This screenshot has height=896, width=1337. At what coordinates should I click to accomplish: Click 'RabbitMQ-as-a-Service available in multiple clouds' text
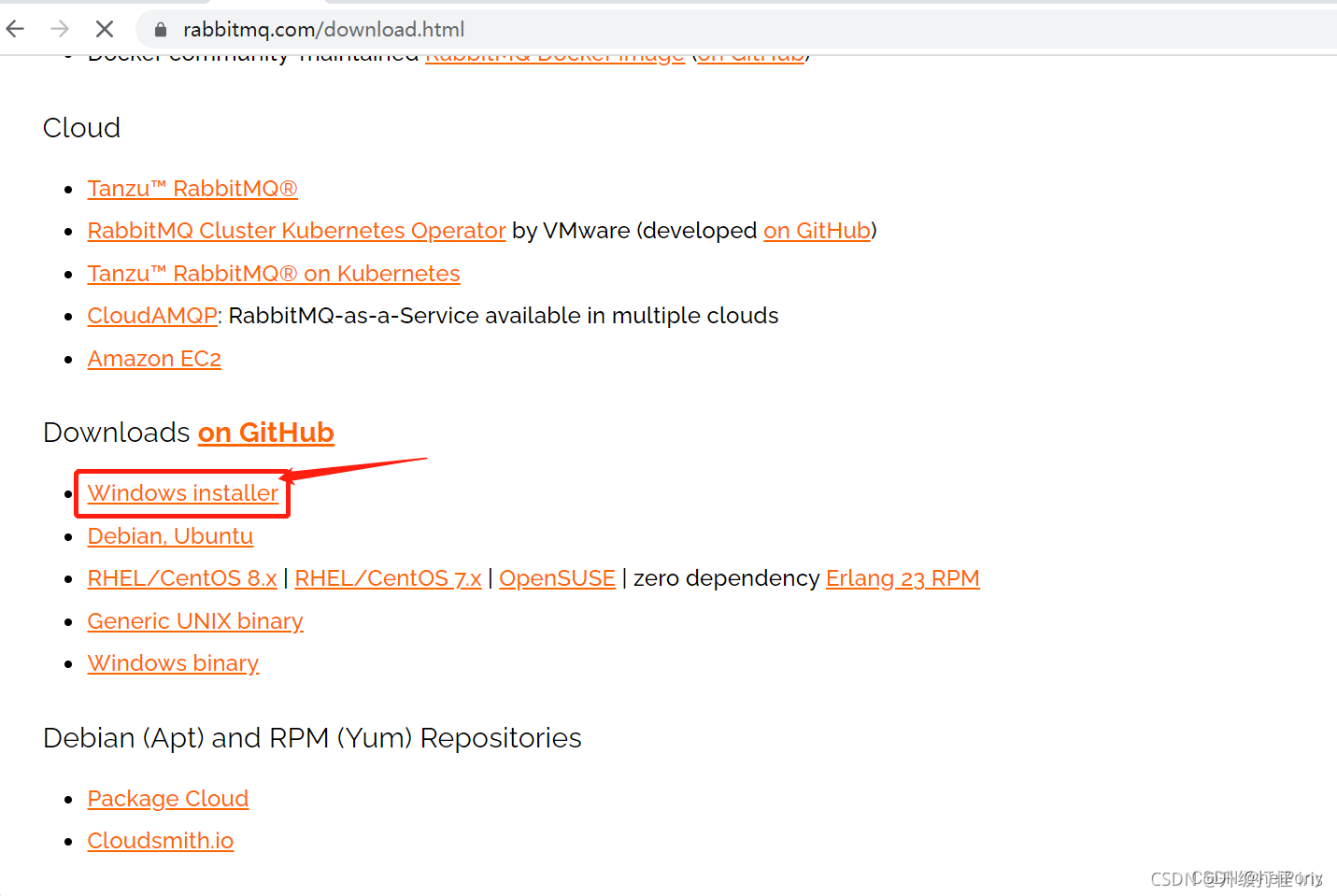point(504,316)
